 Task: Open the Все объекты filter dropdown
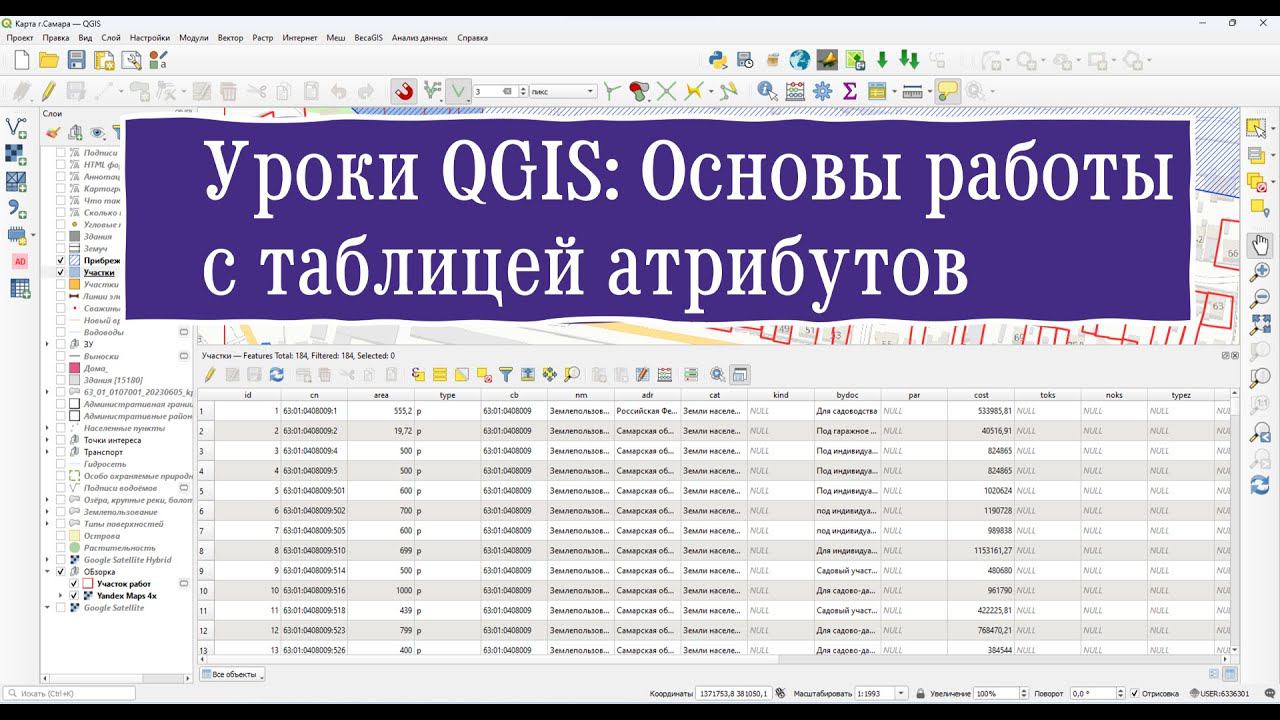(x=232, y=674)
